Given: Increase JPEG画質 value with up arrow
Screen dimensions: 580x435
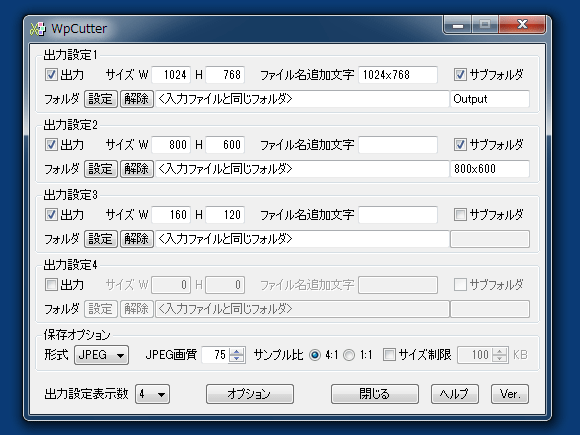Looking at the screenshot, I should click(237, 351).
